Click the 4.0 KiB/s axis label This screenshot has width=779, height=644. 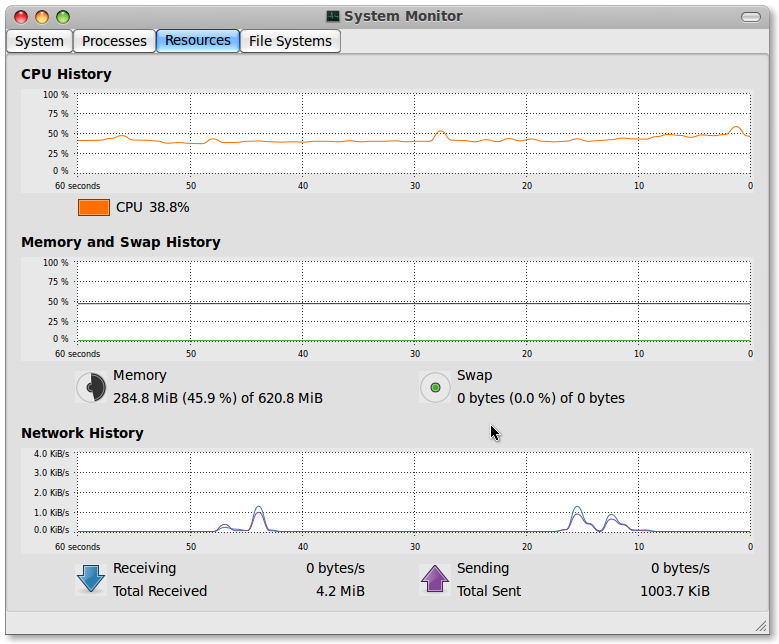(52, 454)
